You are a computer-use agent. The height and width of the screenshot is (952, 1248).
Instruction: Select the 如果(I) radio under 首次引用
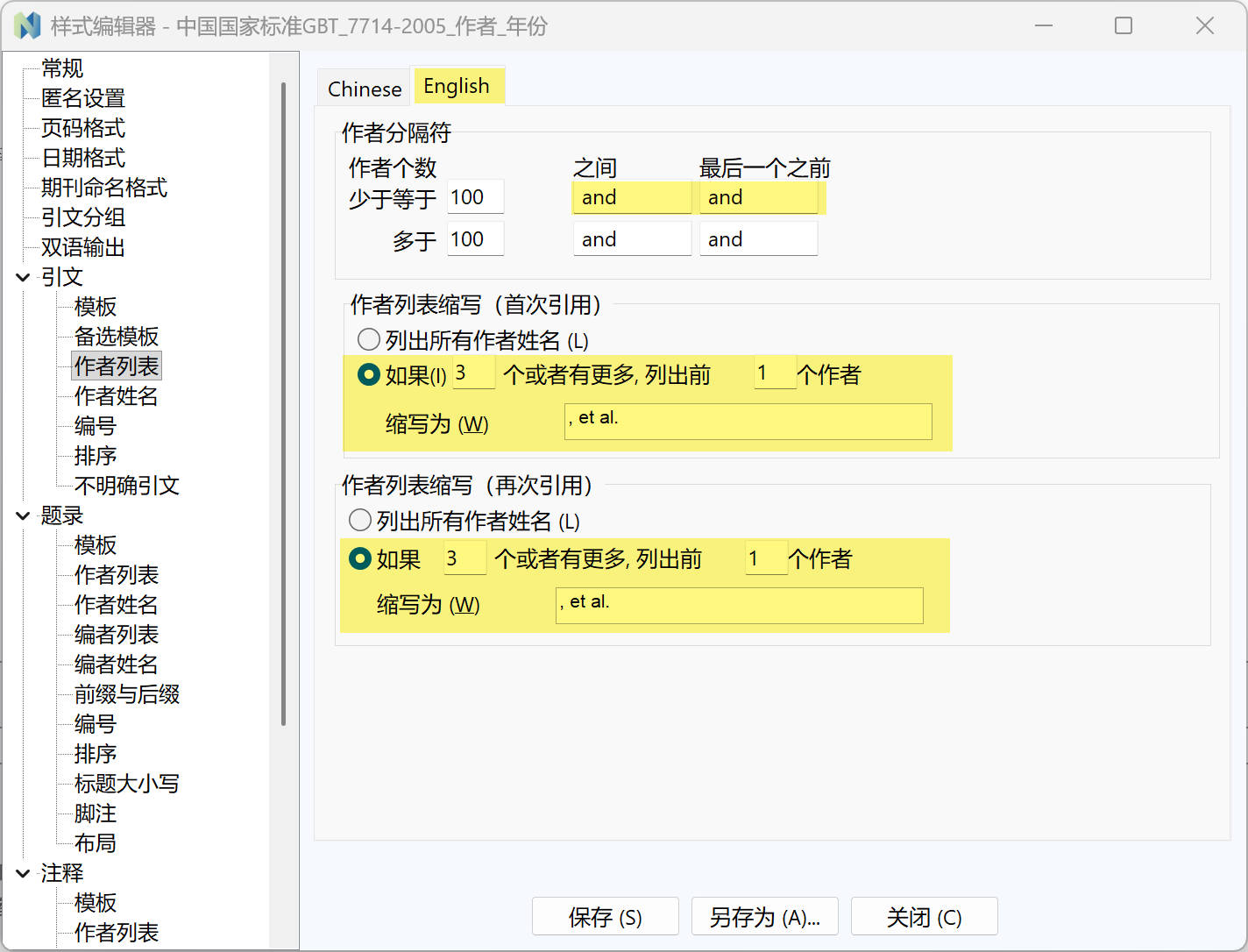[369, 374]
